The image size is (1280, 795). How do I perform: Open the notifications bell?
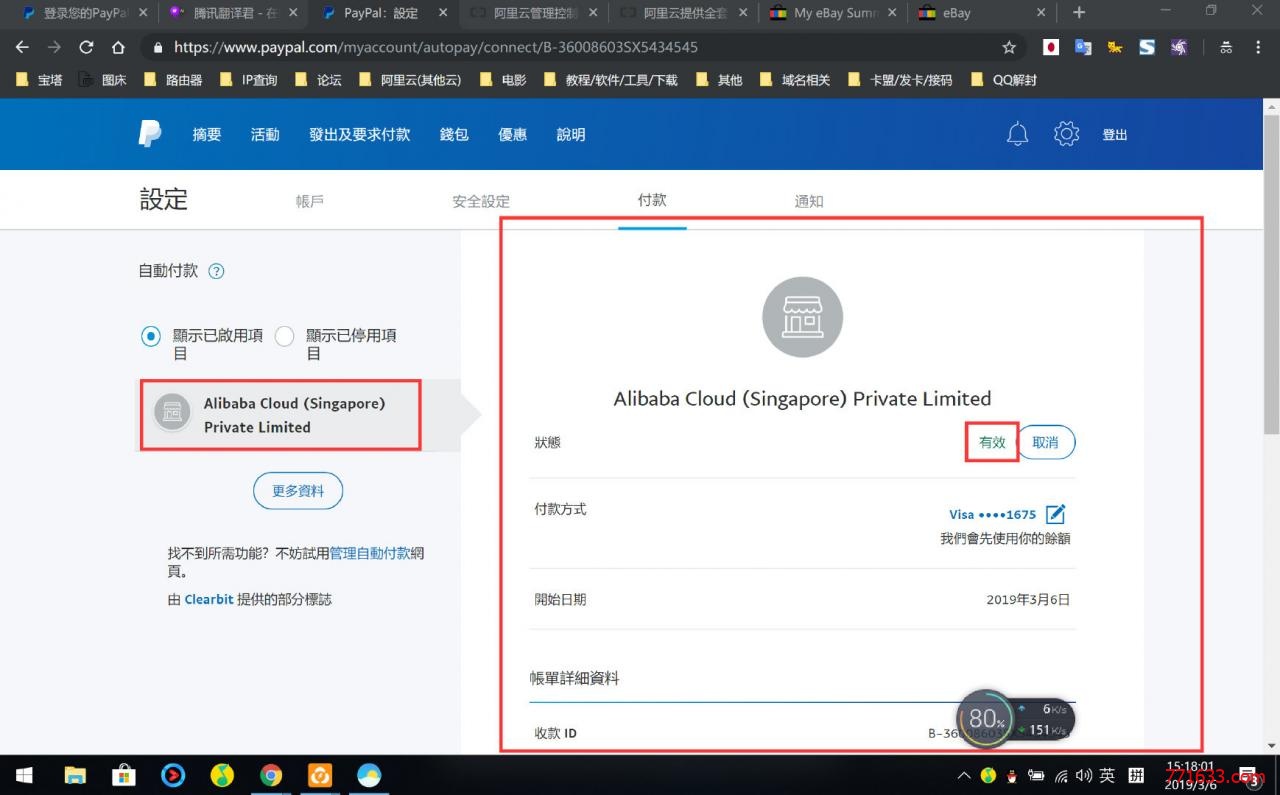pyautogui.click(x=1017, y=134)
